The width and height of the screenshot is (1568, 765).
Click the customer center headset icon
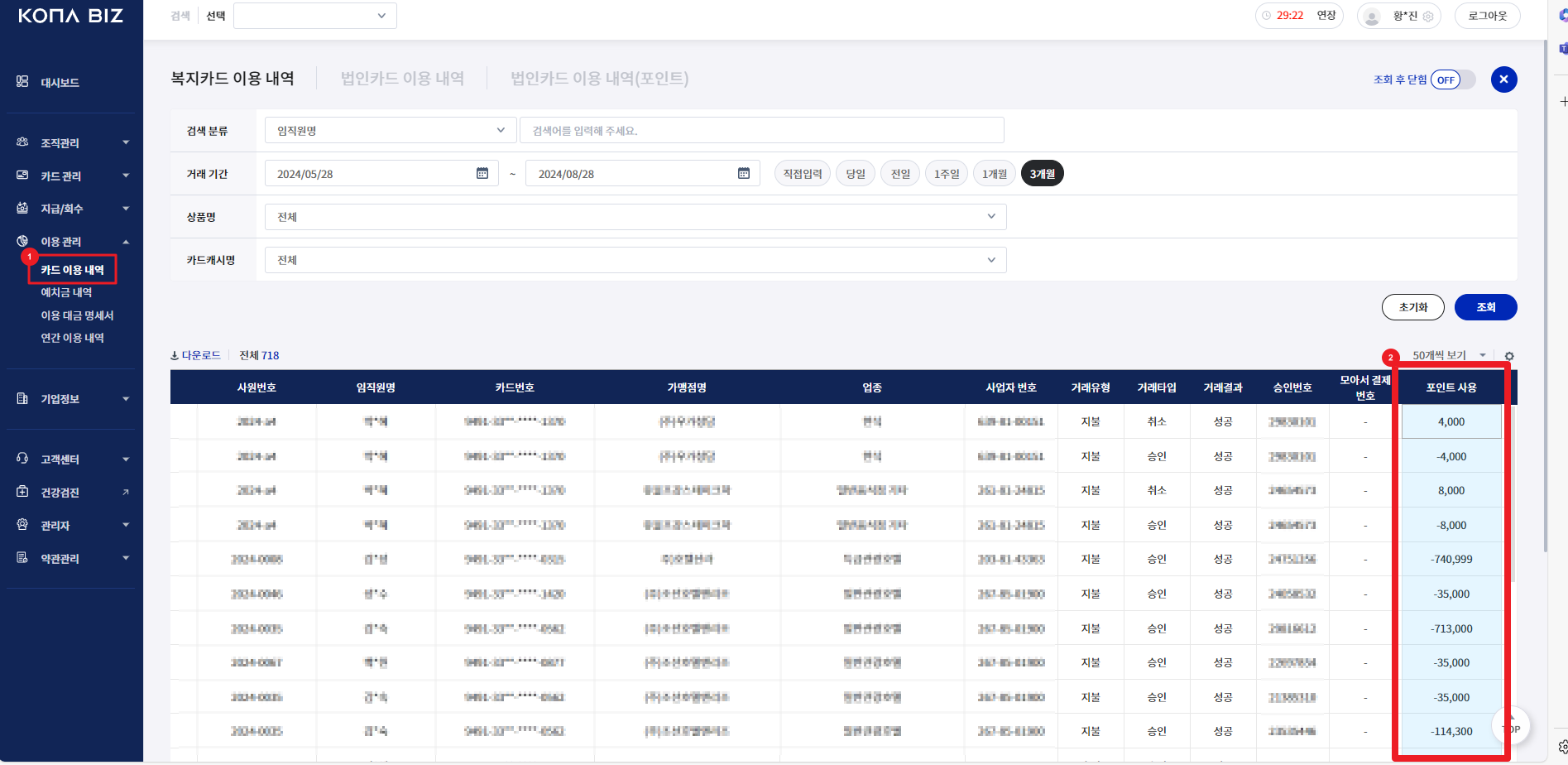[x=22, y=459]
